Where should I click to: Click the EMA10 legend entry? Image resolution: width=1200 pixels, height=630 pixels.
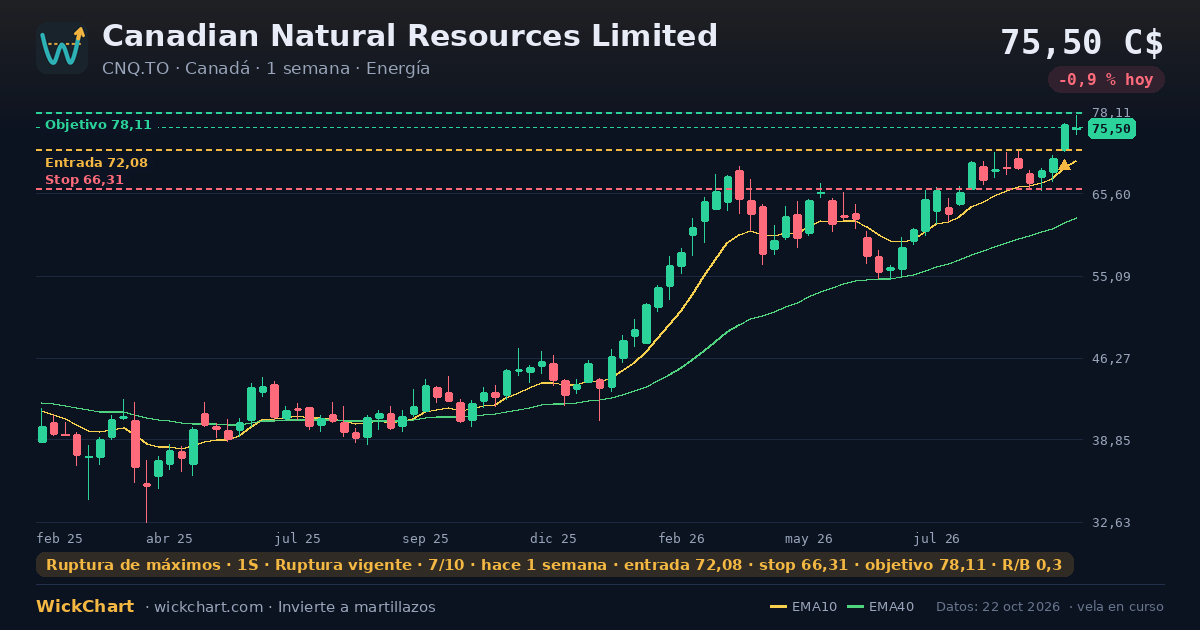pyautogui.click(x=804, y=607)
